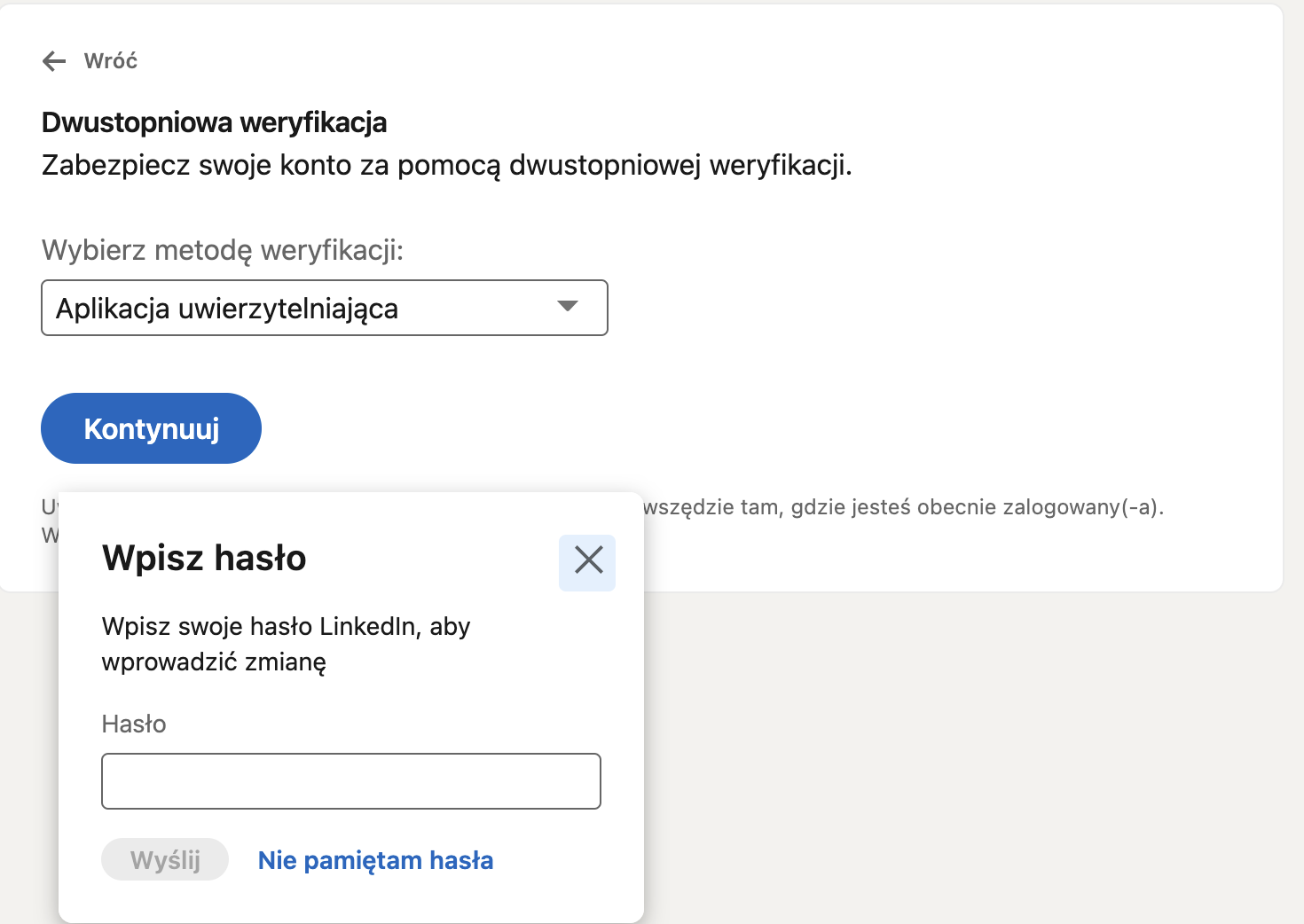Open the 'Nie pamiętam hasła' link
Screen dimensions: 1304x924
tap(375, 860)
